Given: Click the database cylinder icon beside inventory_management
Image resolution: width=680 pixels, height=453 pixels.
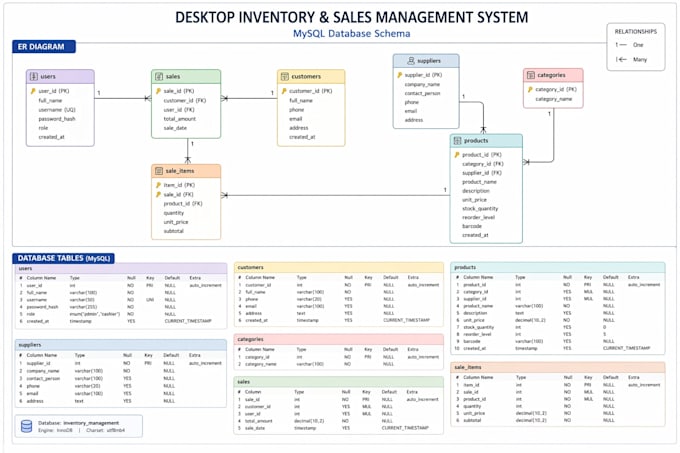Looking at the screenshot, I should [26, 427].
